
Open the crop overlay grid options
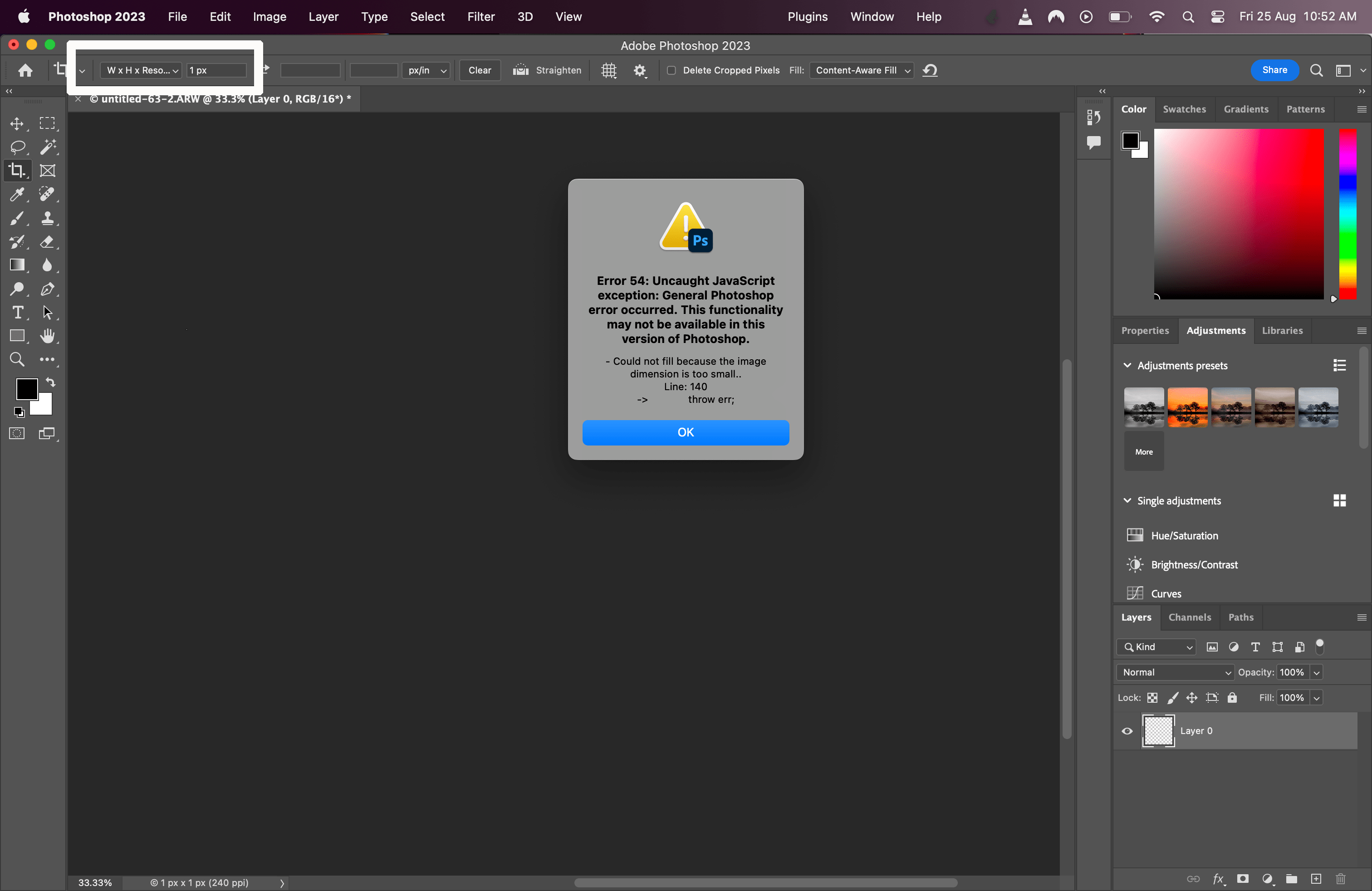click(x=609, y=70)
